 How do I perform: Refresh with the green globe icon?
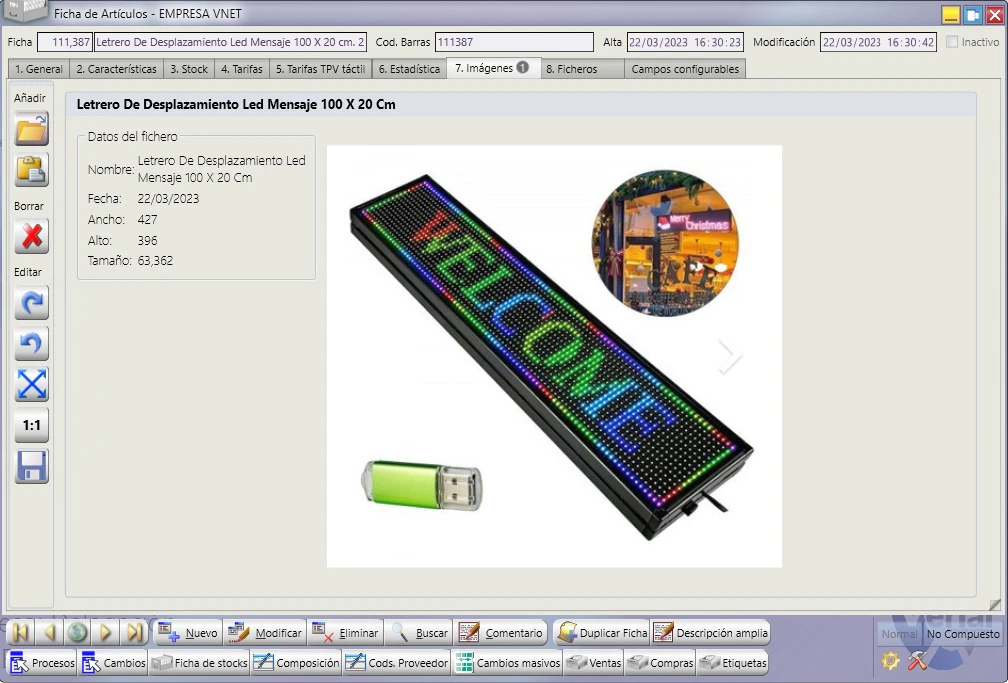(x=78, y=633)
